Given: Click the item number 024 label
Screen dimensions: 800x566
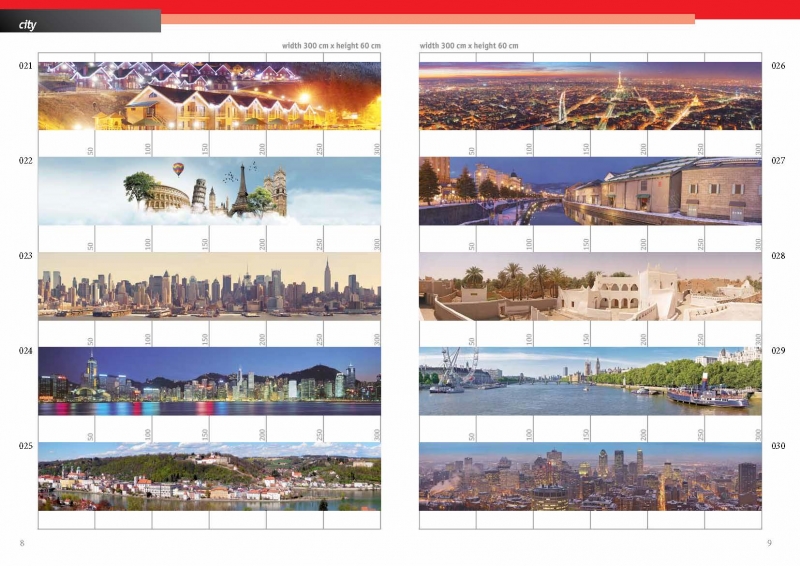Looking at the screenshot, I should coord(25,351).
